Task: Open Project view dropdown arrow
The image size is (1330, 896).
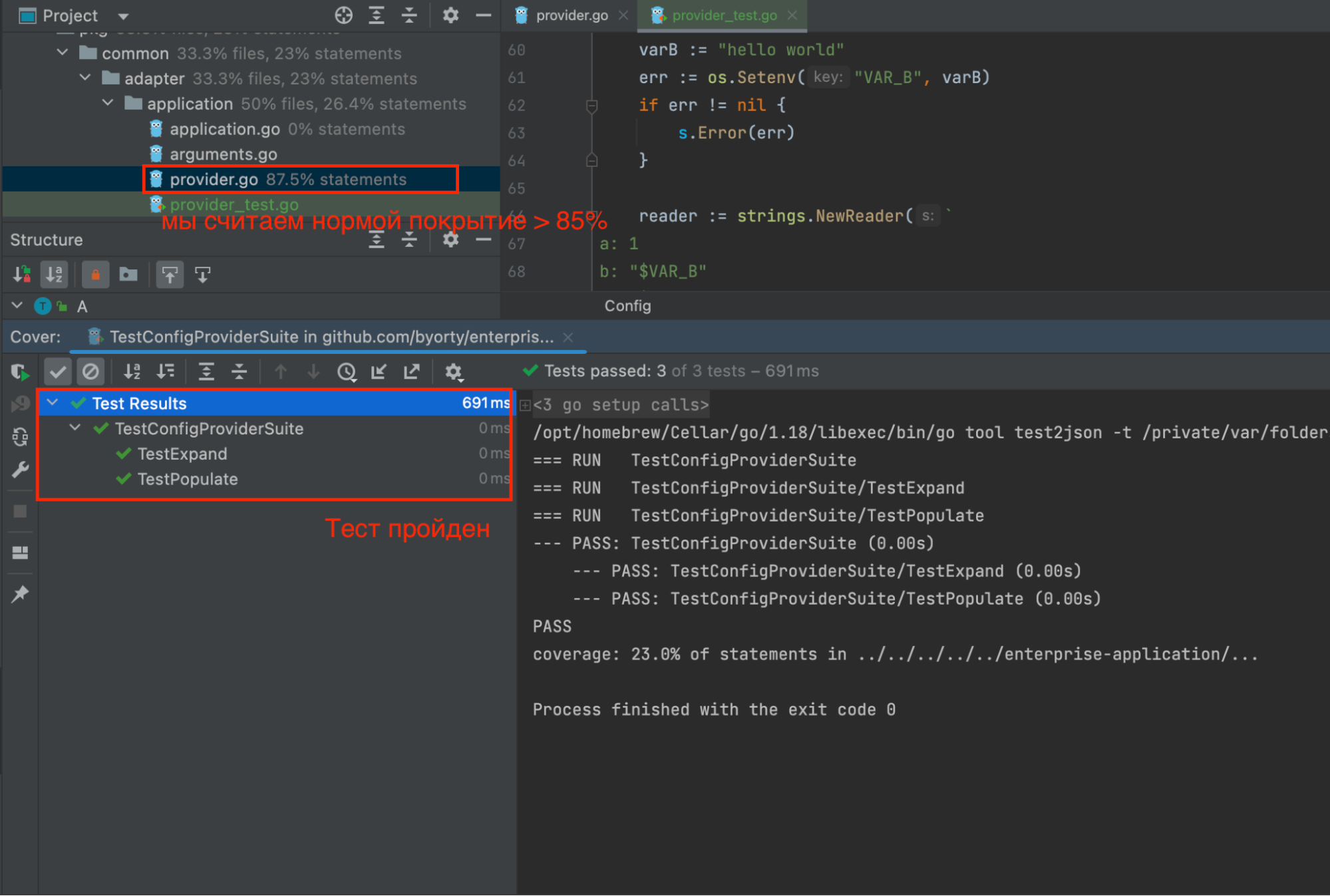Action: tap(123, 16)
